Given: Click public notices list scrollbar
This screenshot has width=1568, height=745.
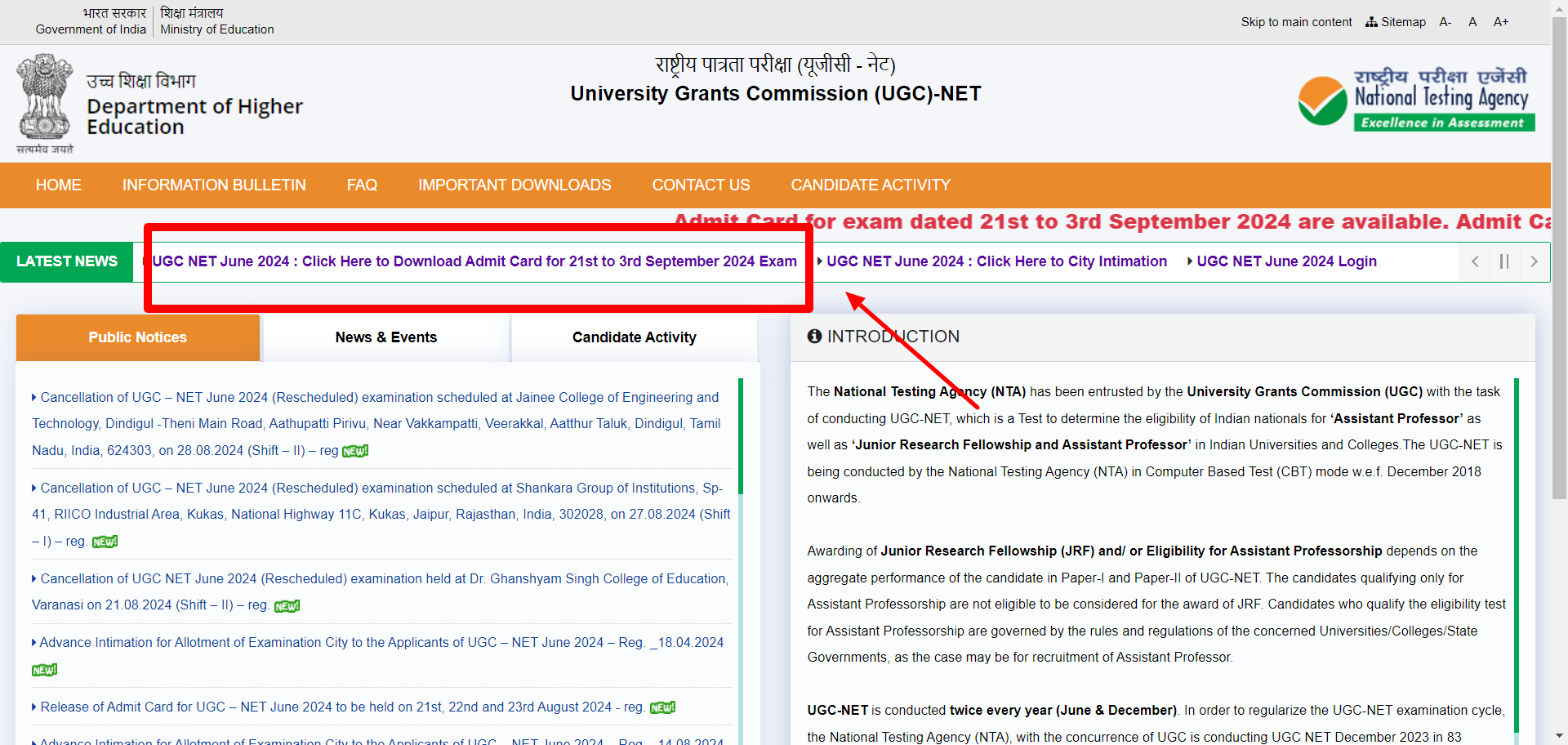Looking at the screenshot, I should [741, 436].
